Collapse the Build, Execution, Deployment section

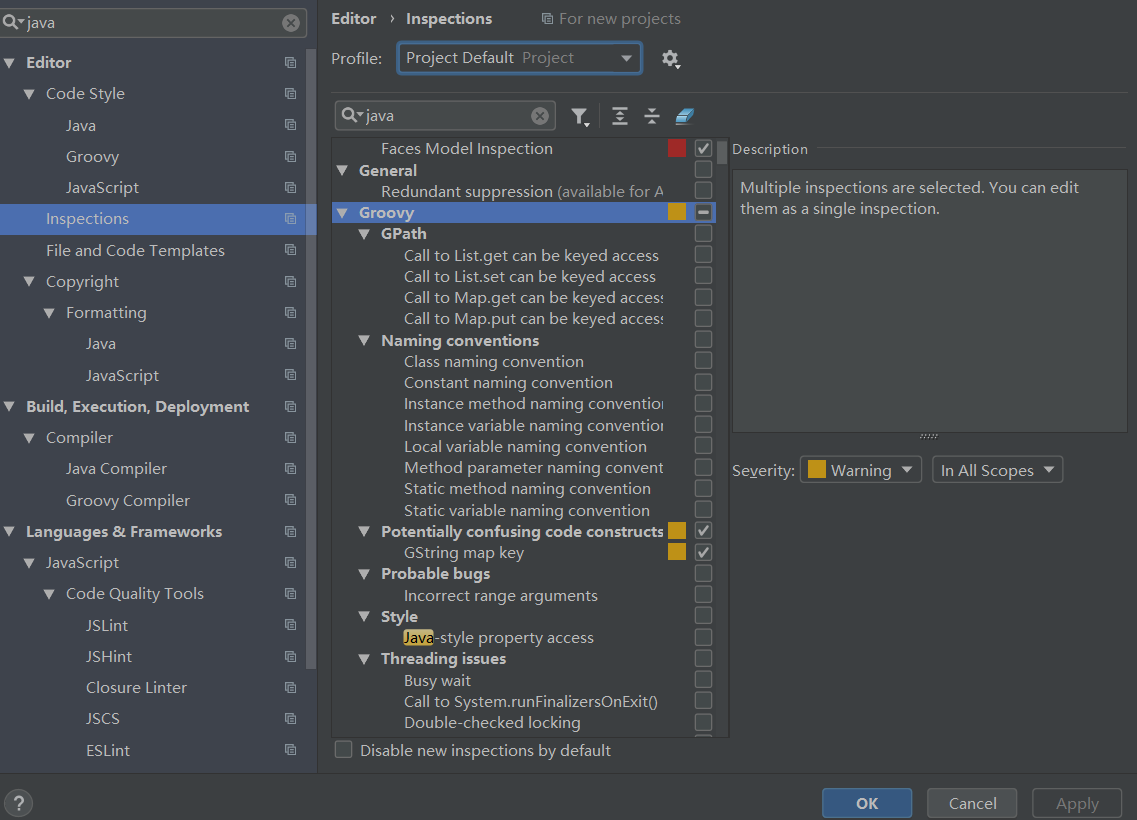pyautogui.click(x=9, y=407)
